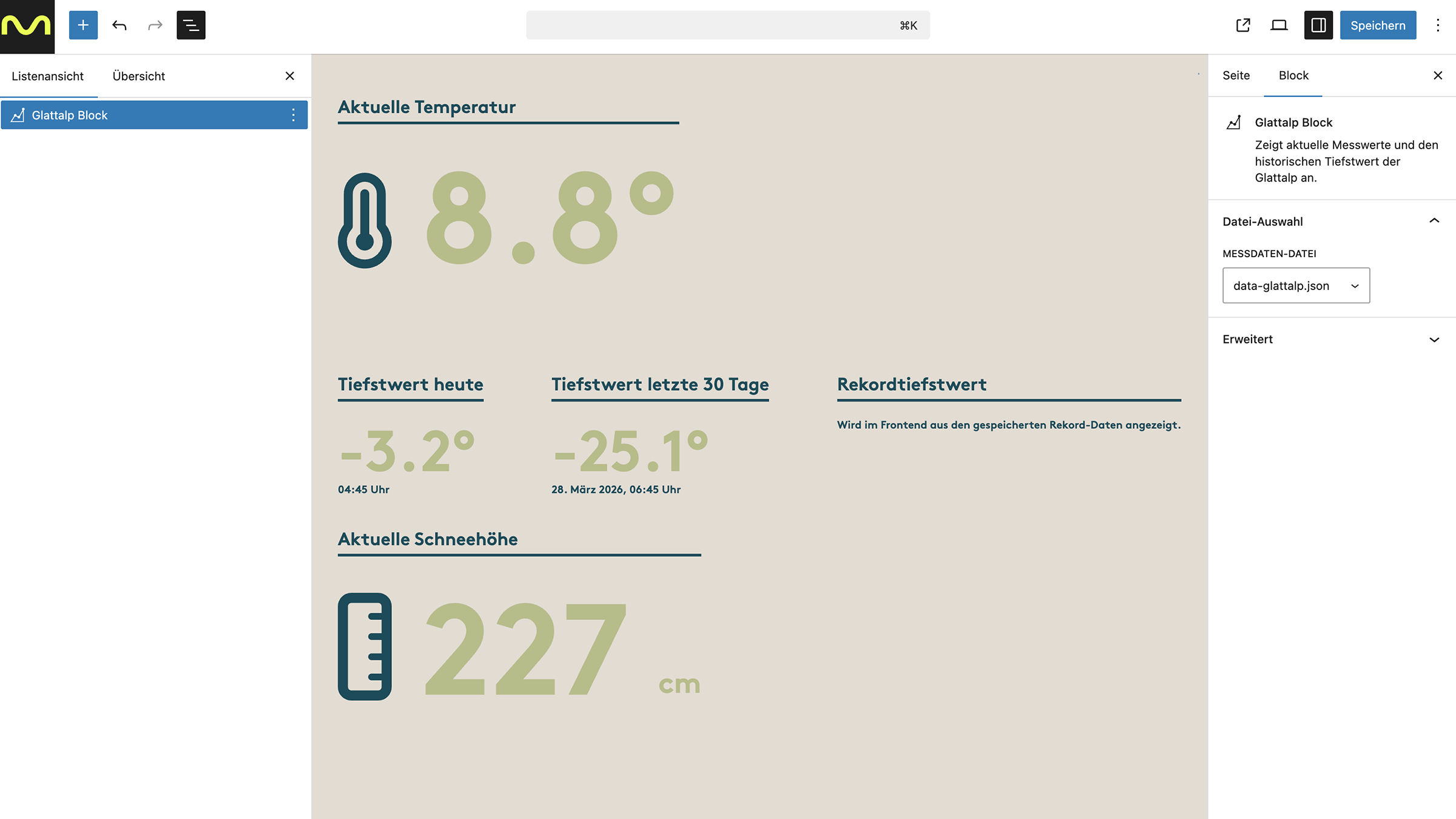Open the command palette search field

[727, 25]
